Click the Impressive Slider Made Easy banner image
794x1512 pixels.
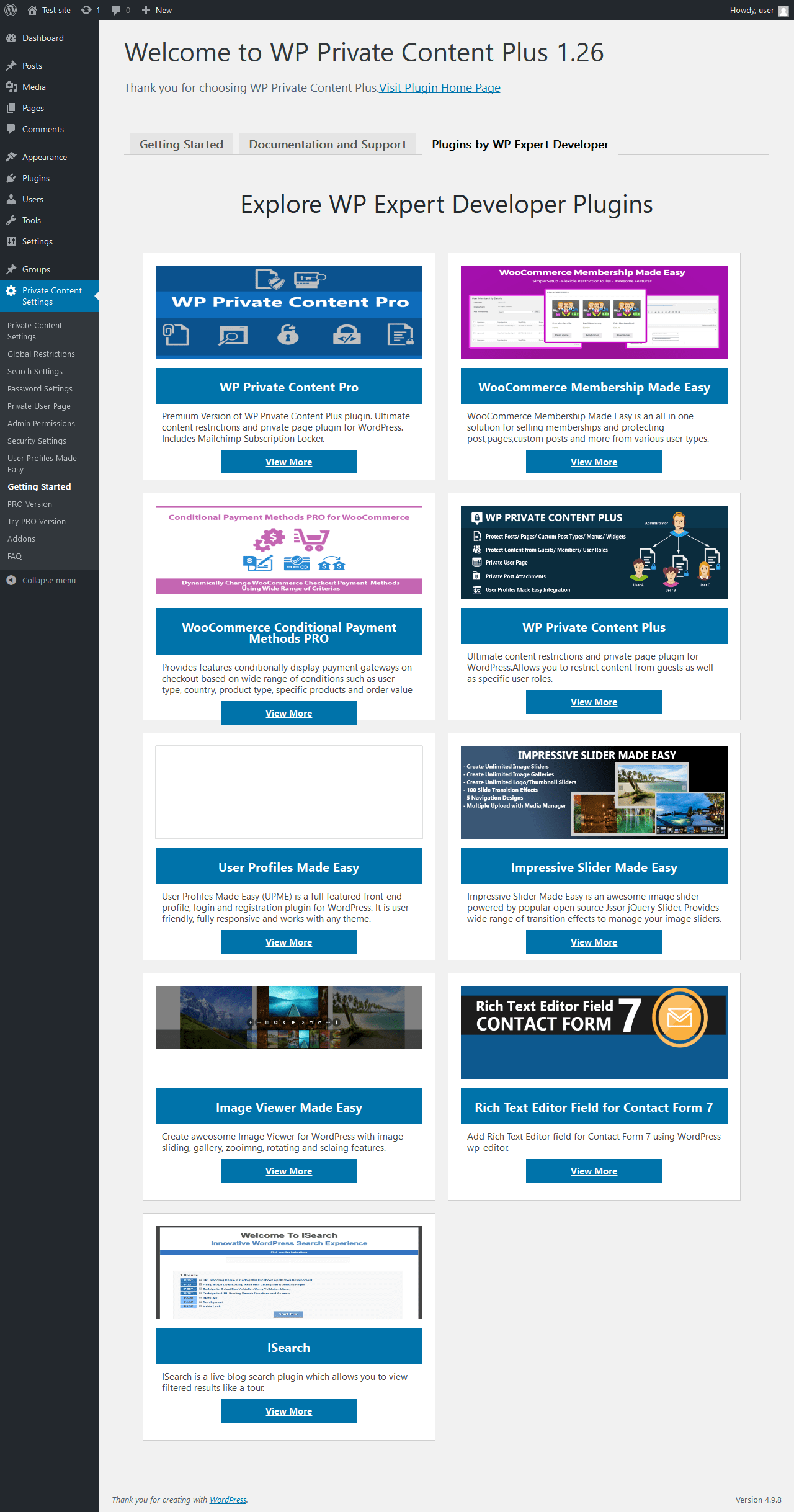click(x=594, y=792)
